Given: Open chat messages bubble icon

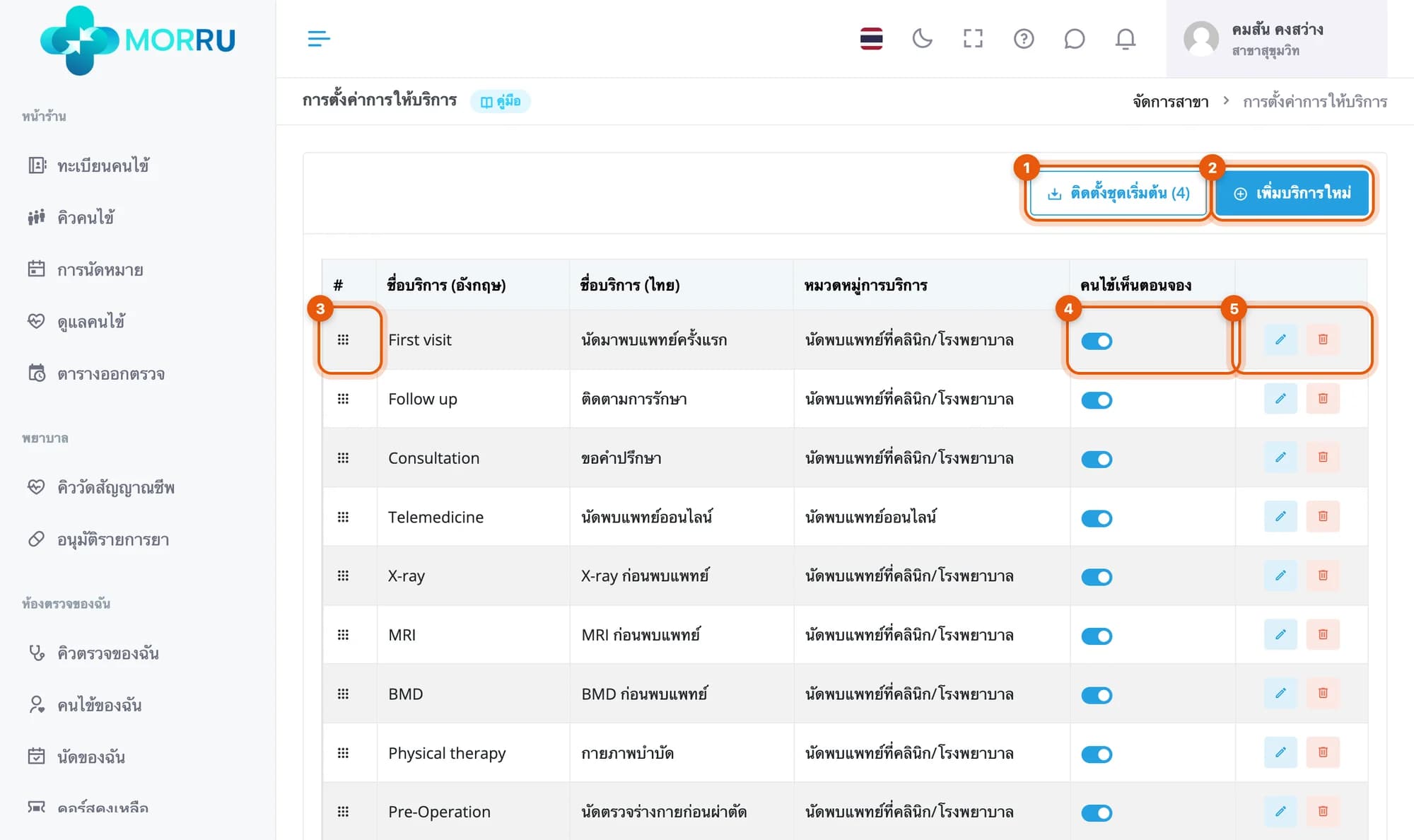Looking at the screenshot, I should [1075, 38].
